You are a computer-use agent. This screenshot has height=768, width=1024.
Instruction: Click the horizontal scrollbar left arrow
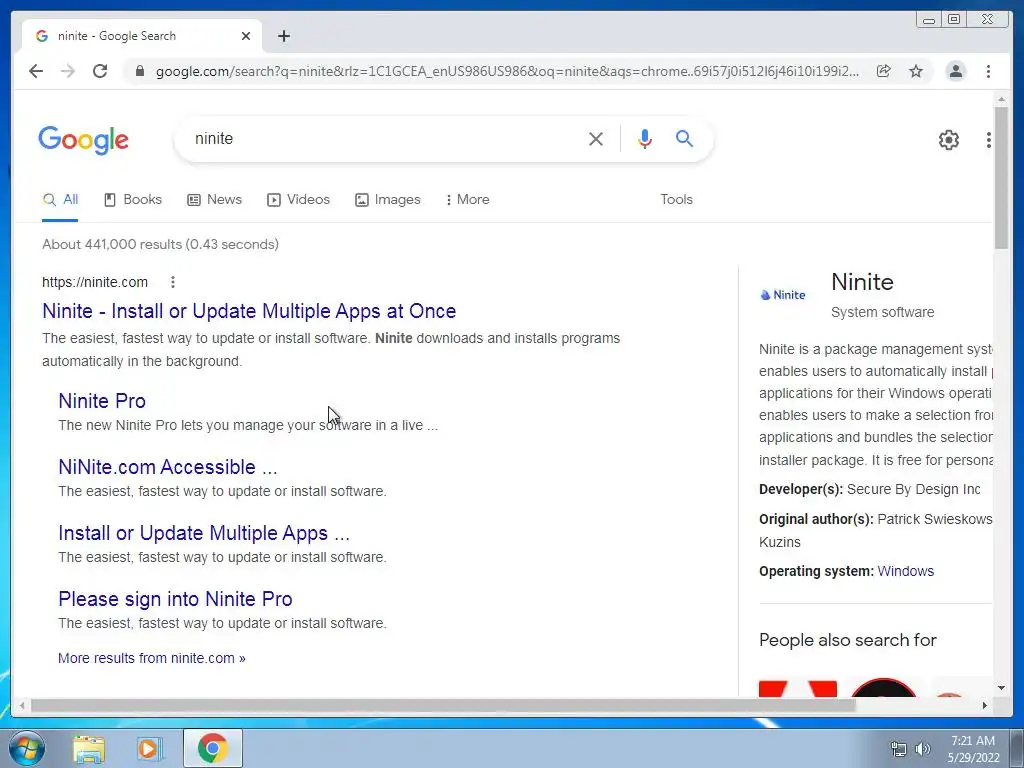pos(23,705)
